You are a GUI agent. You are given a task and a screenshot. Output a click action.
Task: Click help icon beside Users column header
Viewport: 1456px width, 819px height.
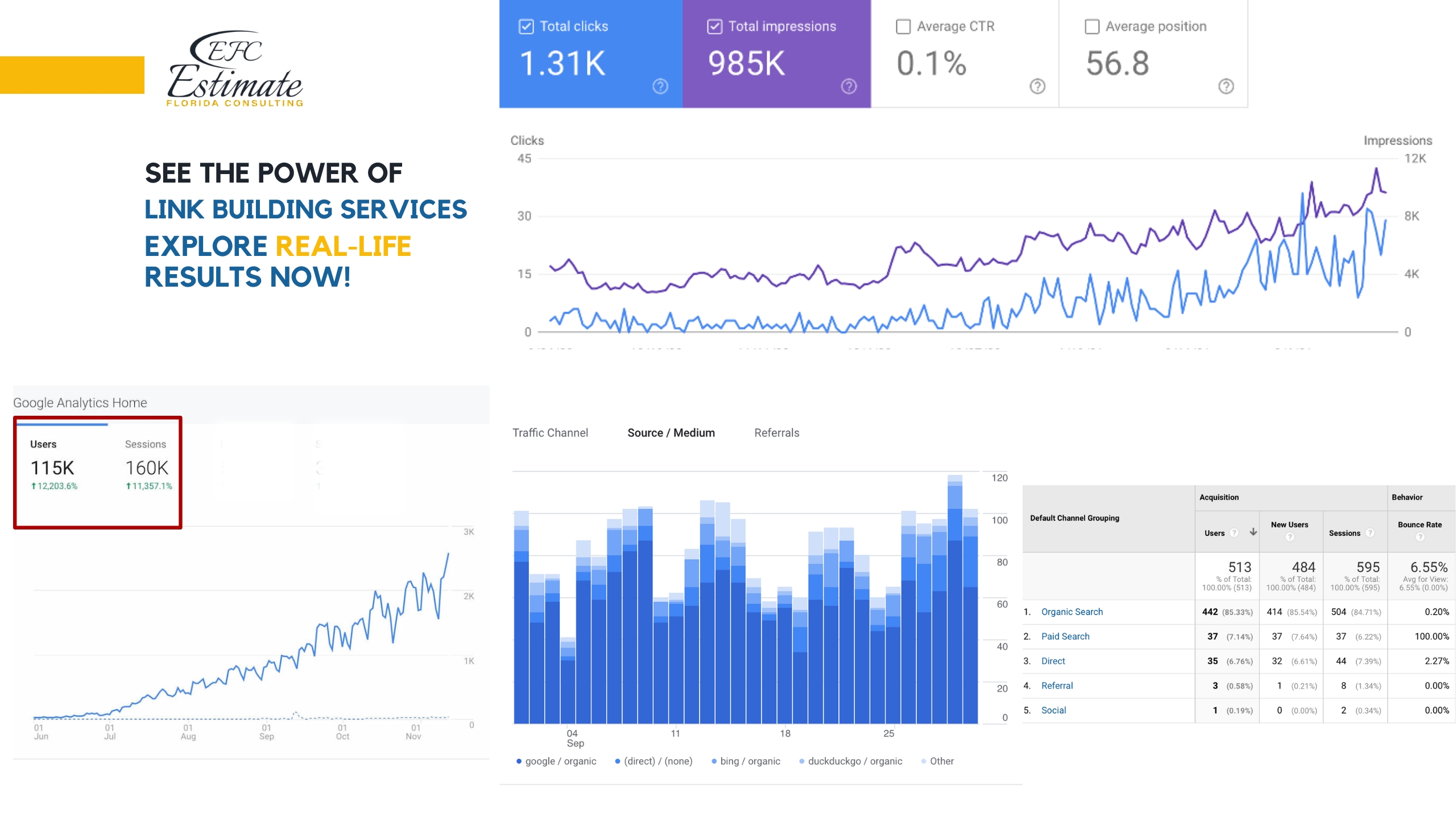pos(1234,533)
